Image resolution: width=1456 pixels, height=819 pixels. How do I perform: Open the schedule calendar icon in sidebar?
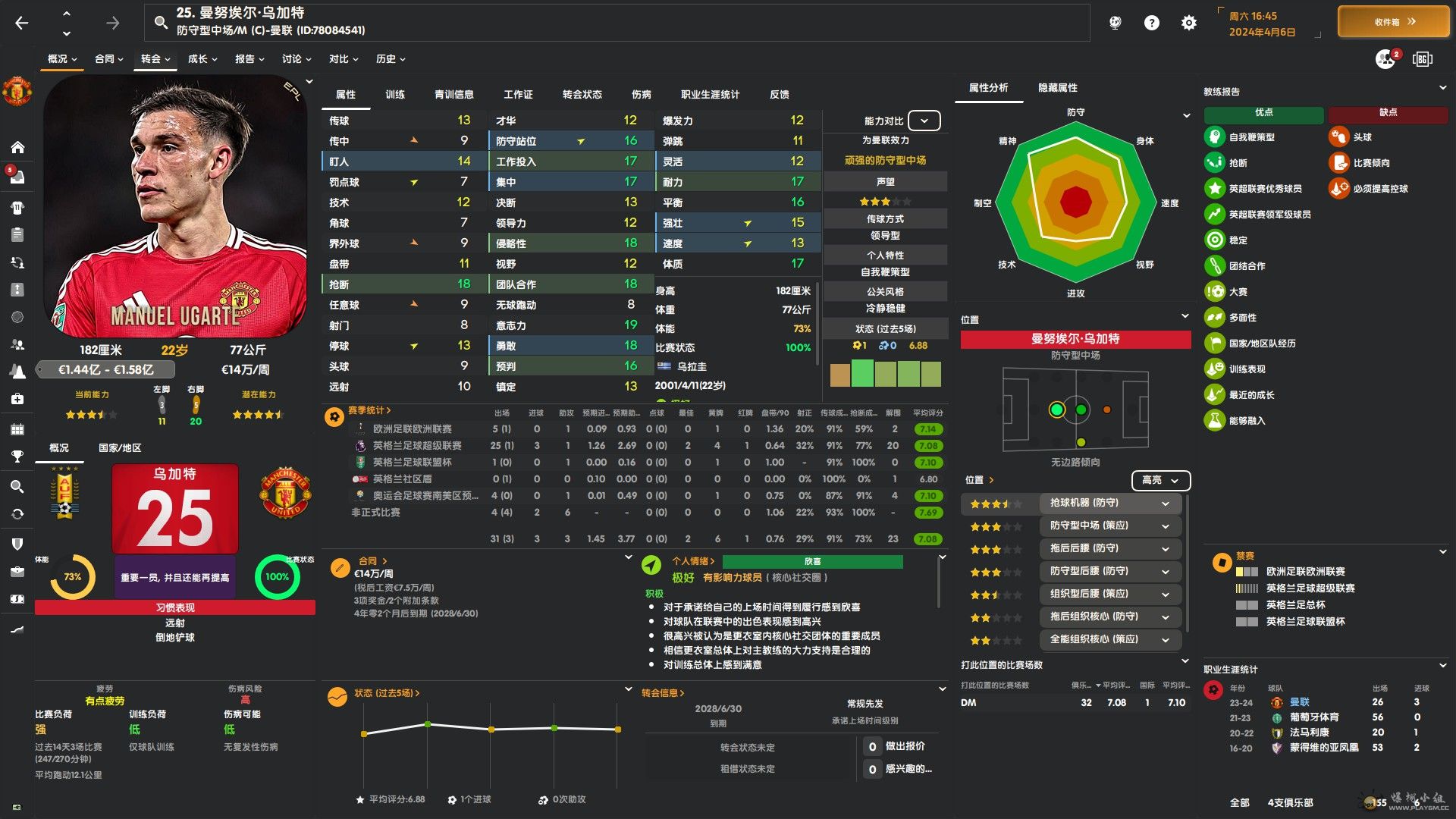tap(17, 429)
